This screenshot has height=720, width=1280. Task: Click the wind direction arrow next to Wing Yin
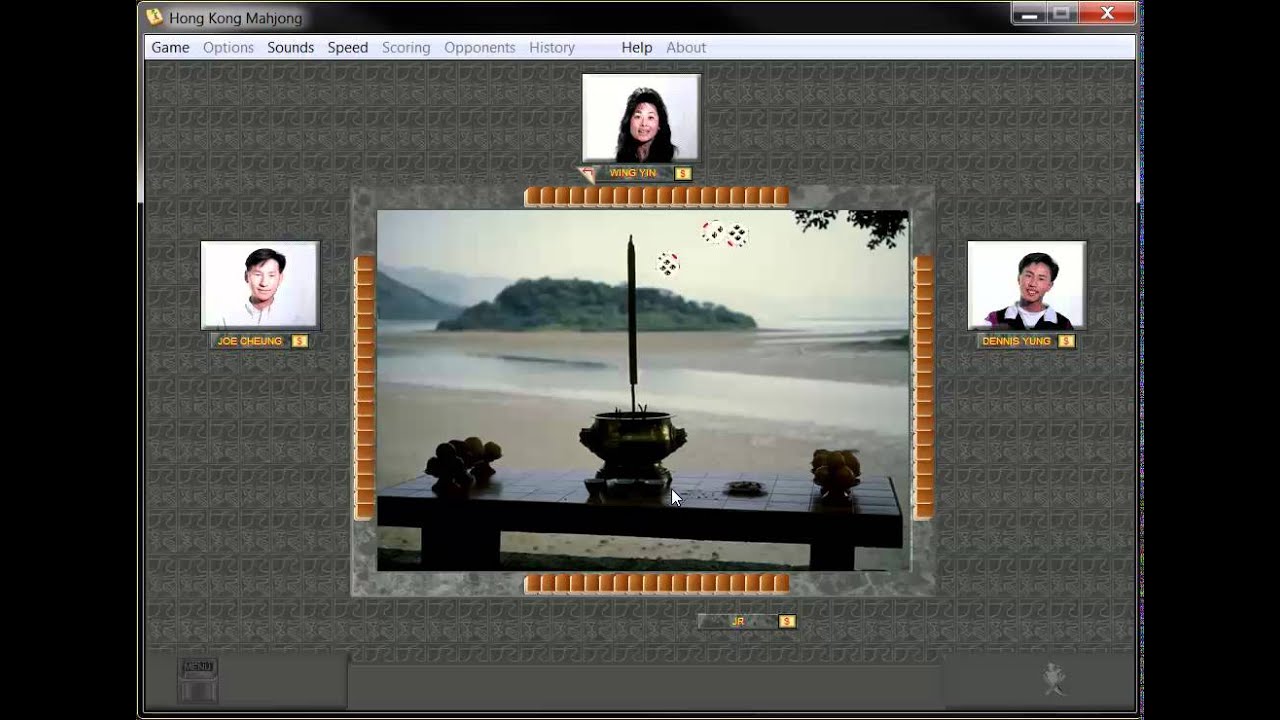click(x=587, y=174)
